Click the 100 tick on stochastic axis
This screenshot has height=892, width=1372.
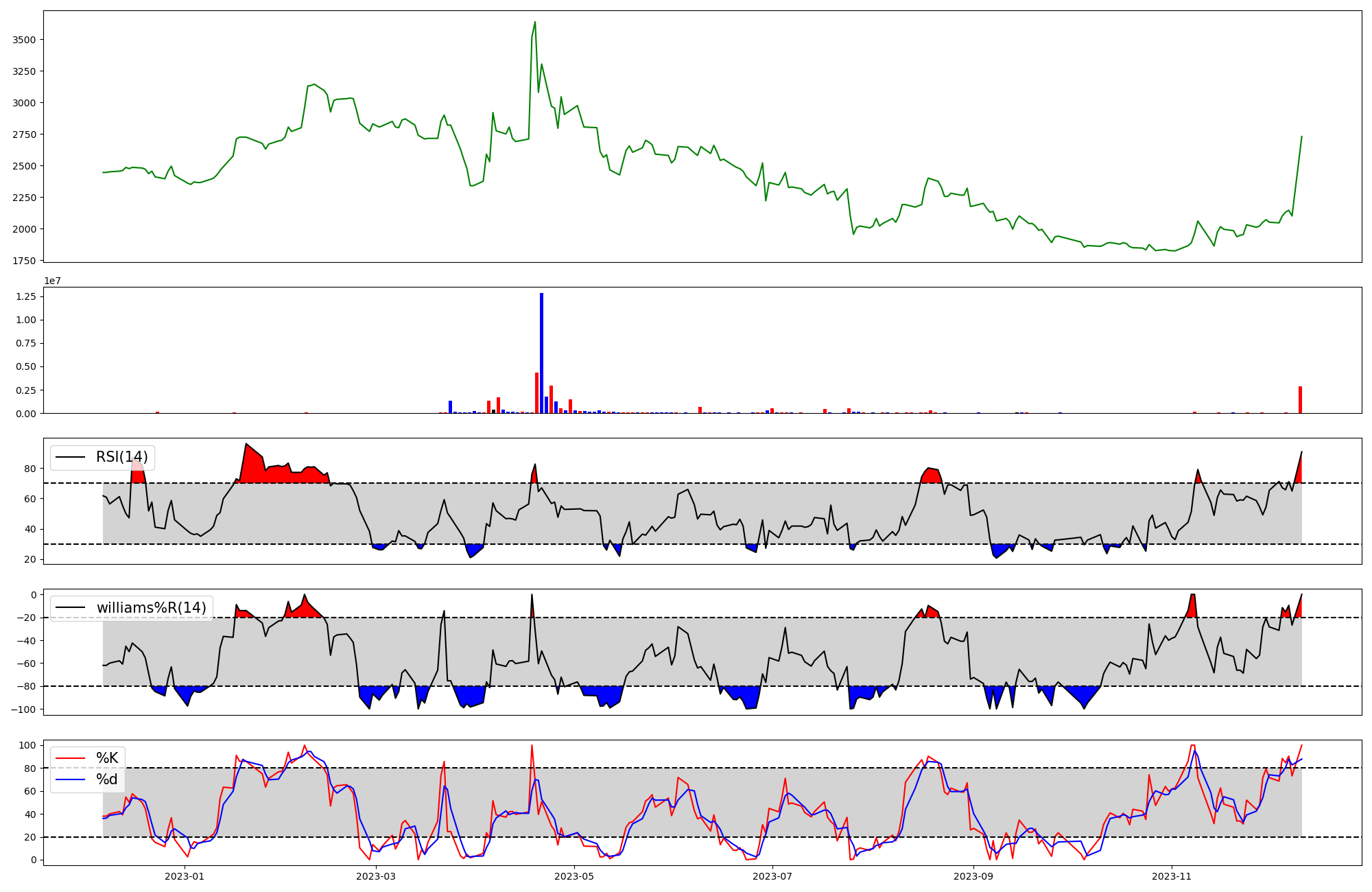click(28, 745)
